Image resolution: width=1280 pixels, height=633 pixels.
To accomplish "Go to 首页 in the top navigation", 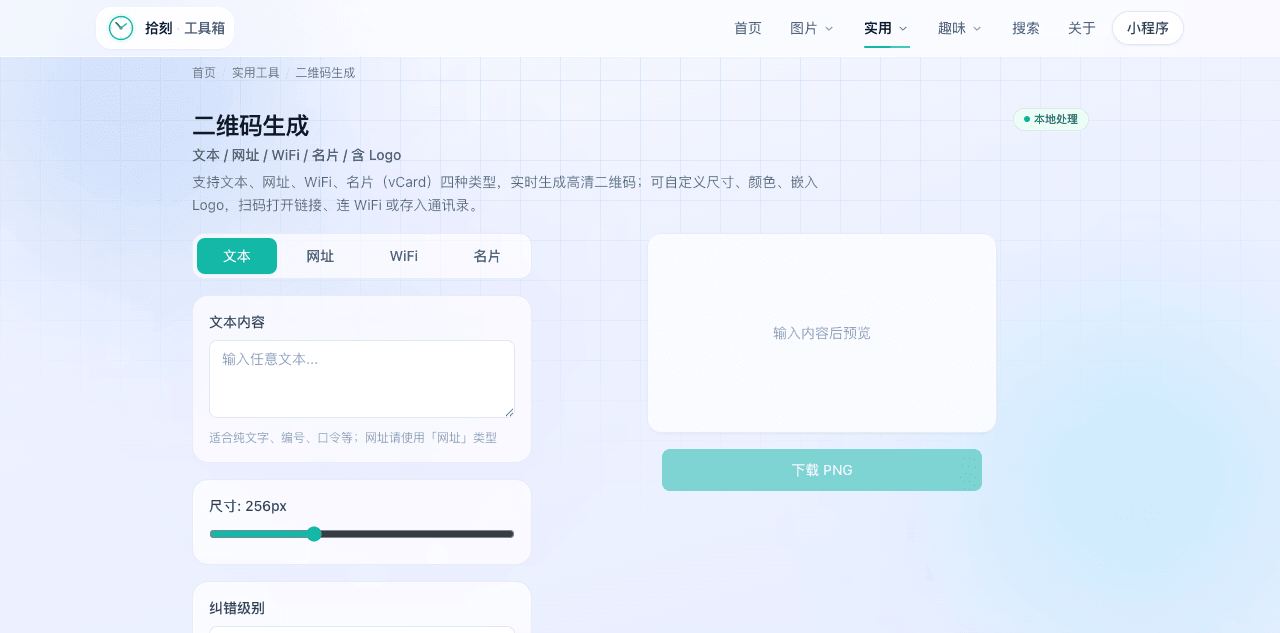I will click(x=748, y=28).
